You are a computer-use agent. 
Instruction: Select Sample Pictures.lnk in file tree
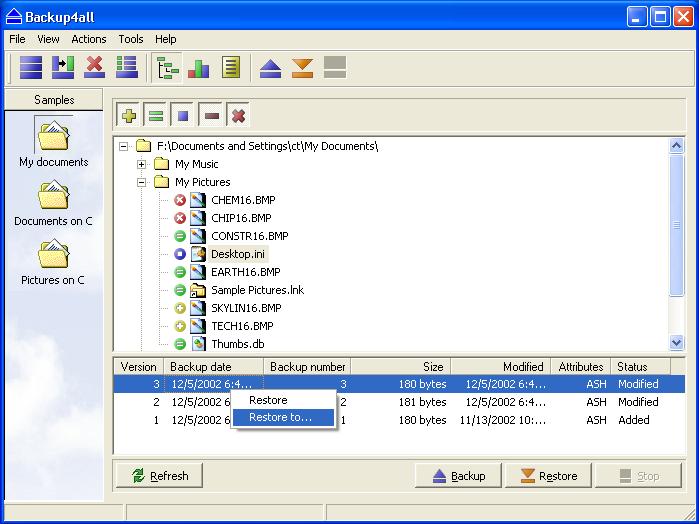[258, 290]
